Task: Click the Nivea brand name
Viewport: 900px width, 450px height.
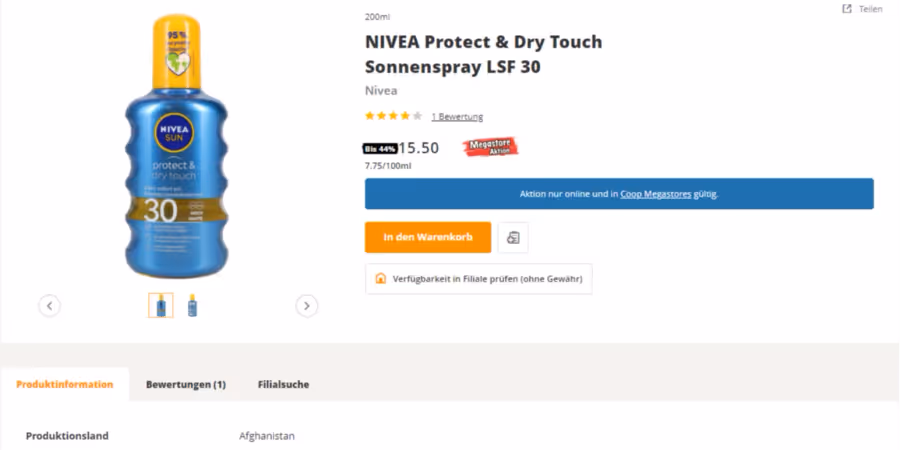Action: pos(381,91)
